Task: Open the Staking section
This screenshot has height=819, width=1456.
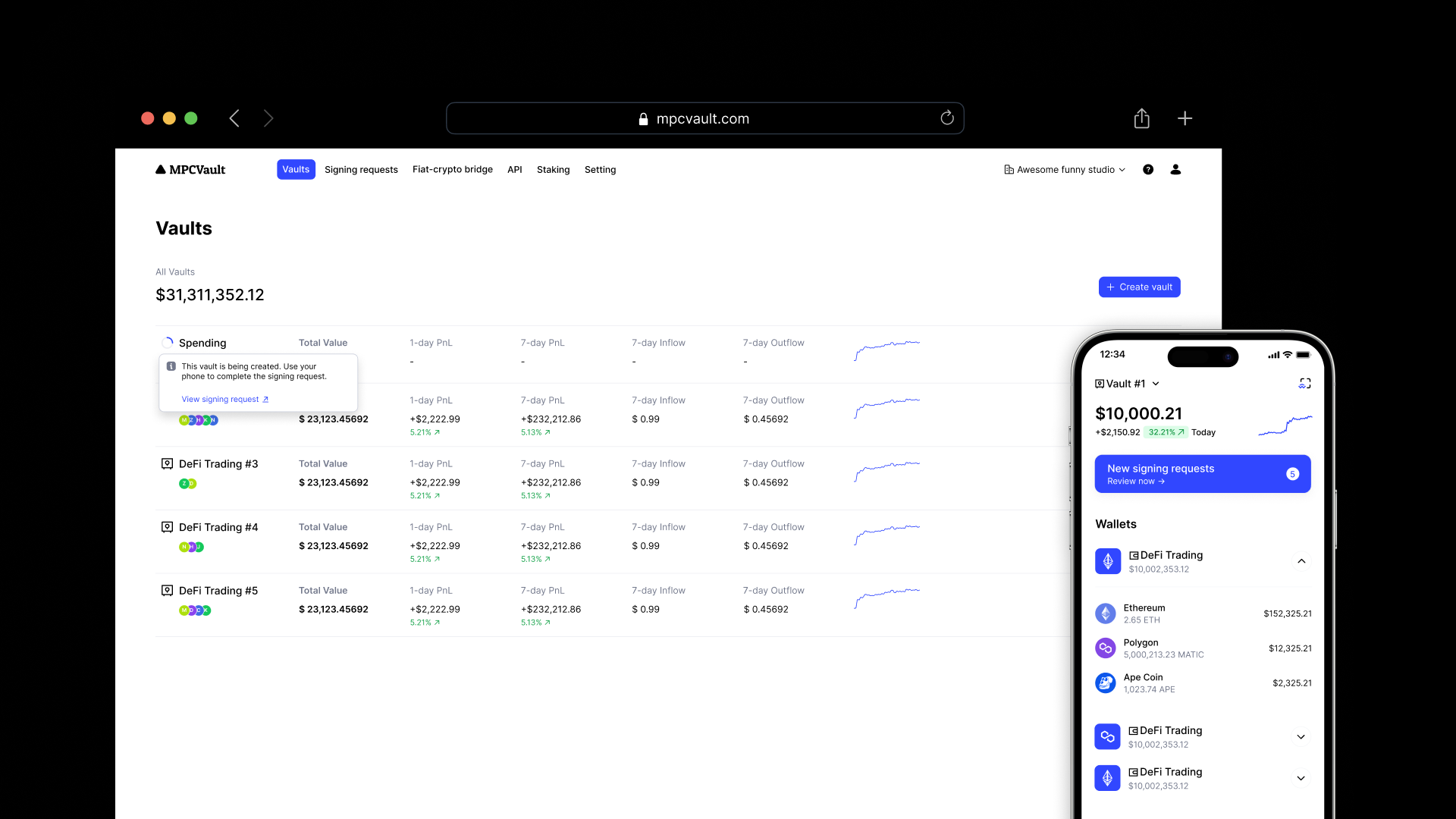Action: [553, 169]
